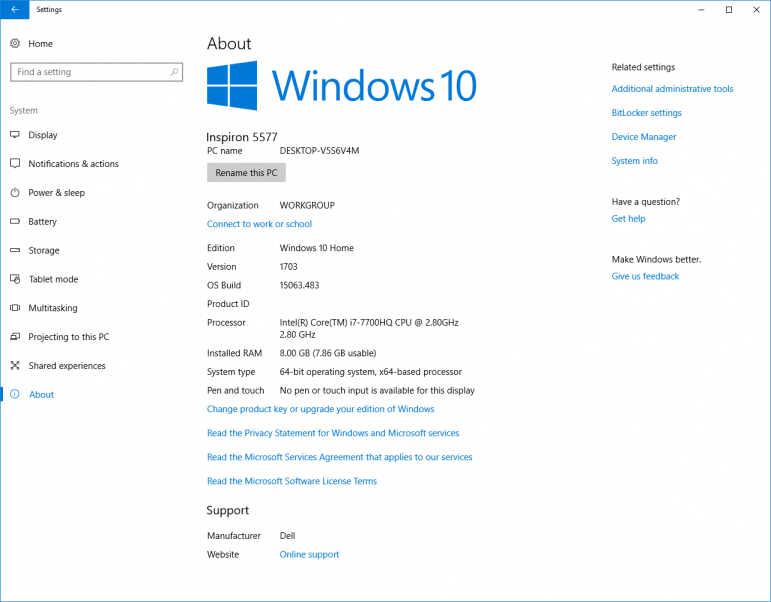Select manufacturer value Dell
771x602 pixels.
[288, 536]
